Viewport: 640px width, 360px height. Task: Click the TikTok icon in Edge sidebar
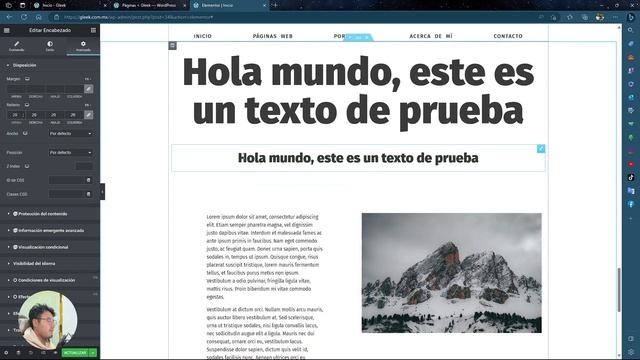click(x=631, y=178)
